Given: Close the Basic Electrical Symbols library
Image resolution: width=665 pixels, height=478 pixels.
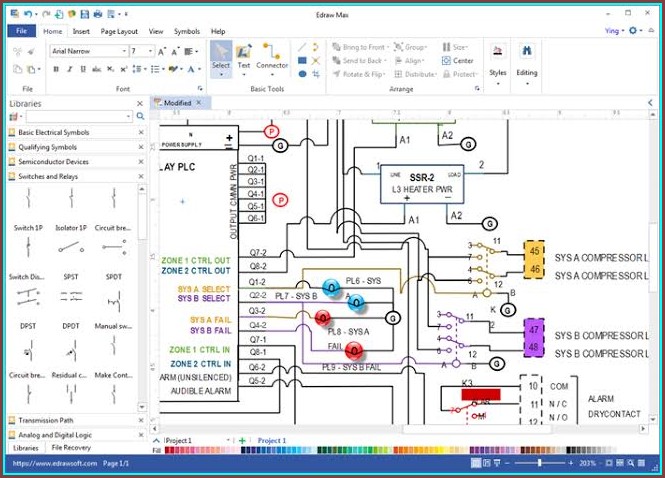Looking at the screenshot, I should click(141, 132).
